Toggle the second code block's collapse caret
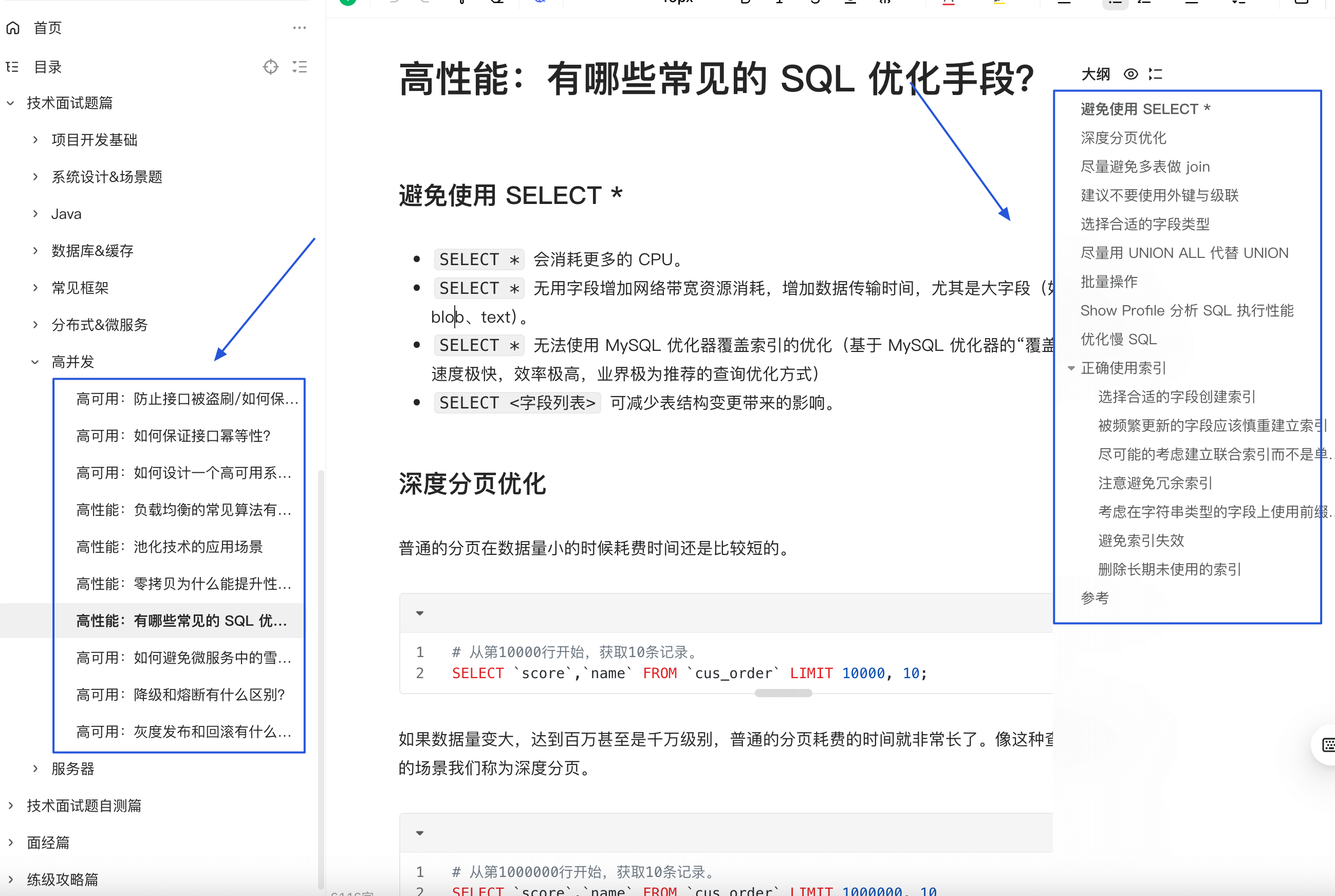 (420, 833)
